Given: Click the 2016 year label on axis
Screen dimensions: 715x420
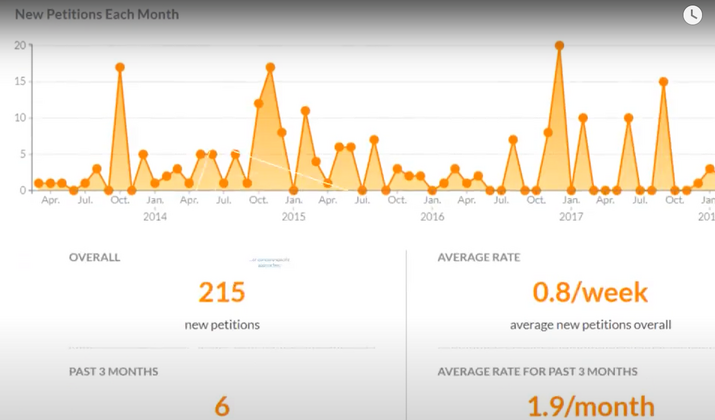Looking at the screenshot, I should point(432,217).
